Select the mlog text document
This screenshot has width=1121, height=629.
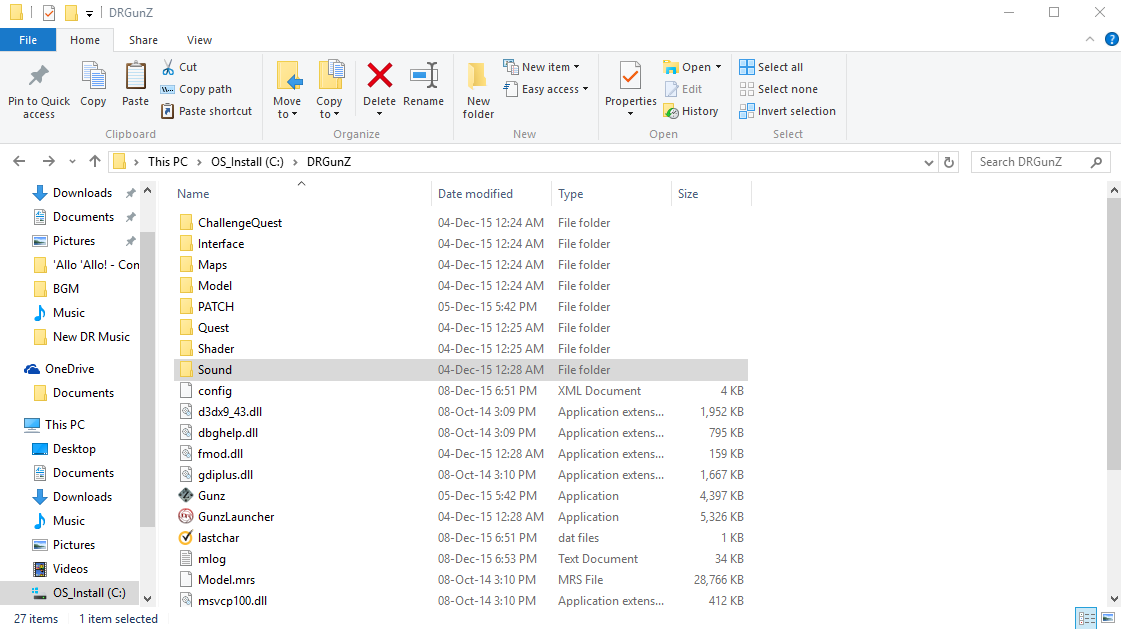[212, 559]
